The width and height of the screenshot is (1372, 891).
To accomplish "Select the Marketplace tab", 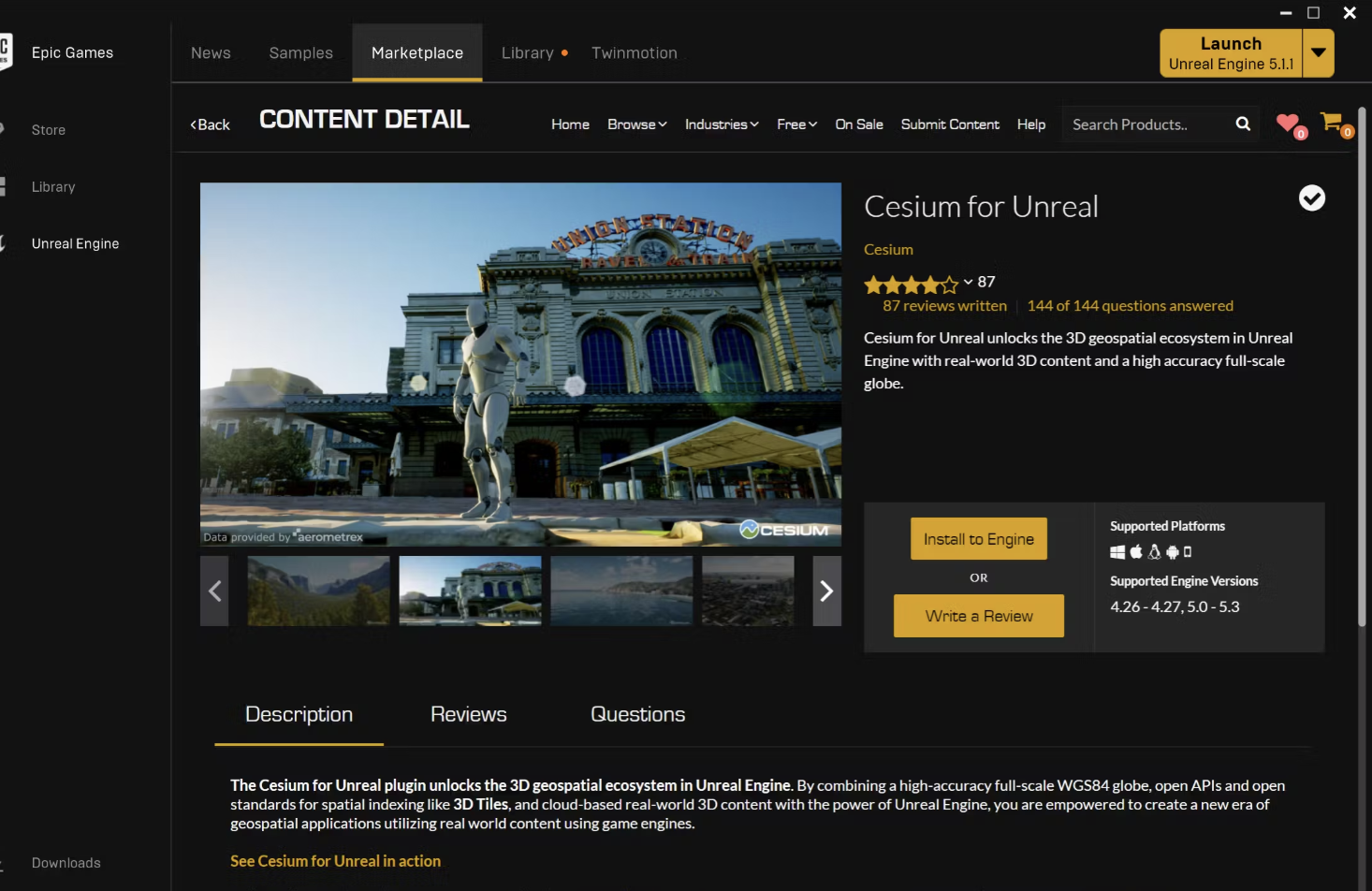I will (417, 52).
